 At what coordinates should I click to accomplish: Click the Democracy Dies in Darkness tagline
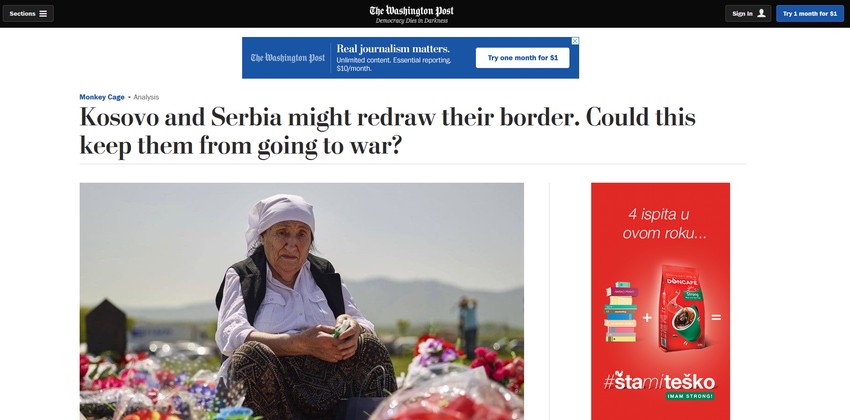click(412, 21)
